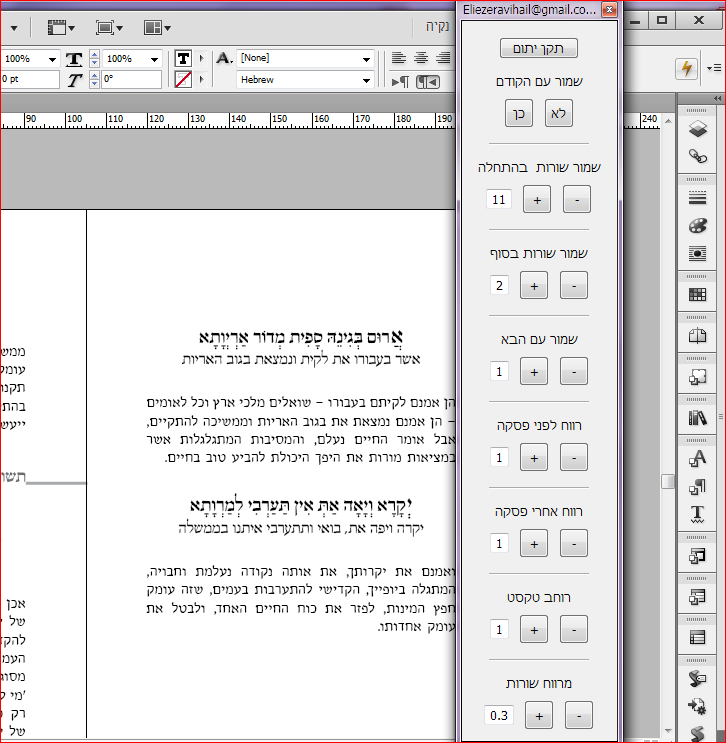Viewport: 726px width, 743px height.
Task: Click the character style A icon
Action: 224,58
